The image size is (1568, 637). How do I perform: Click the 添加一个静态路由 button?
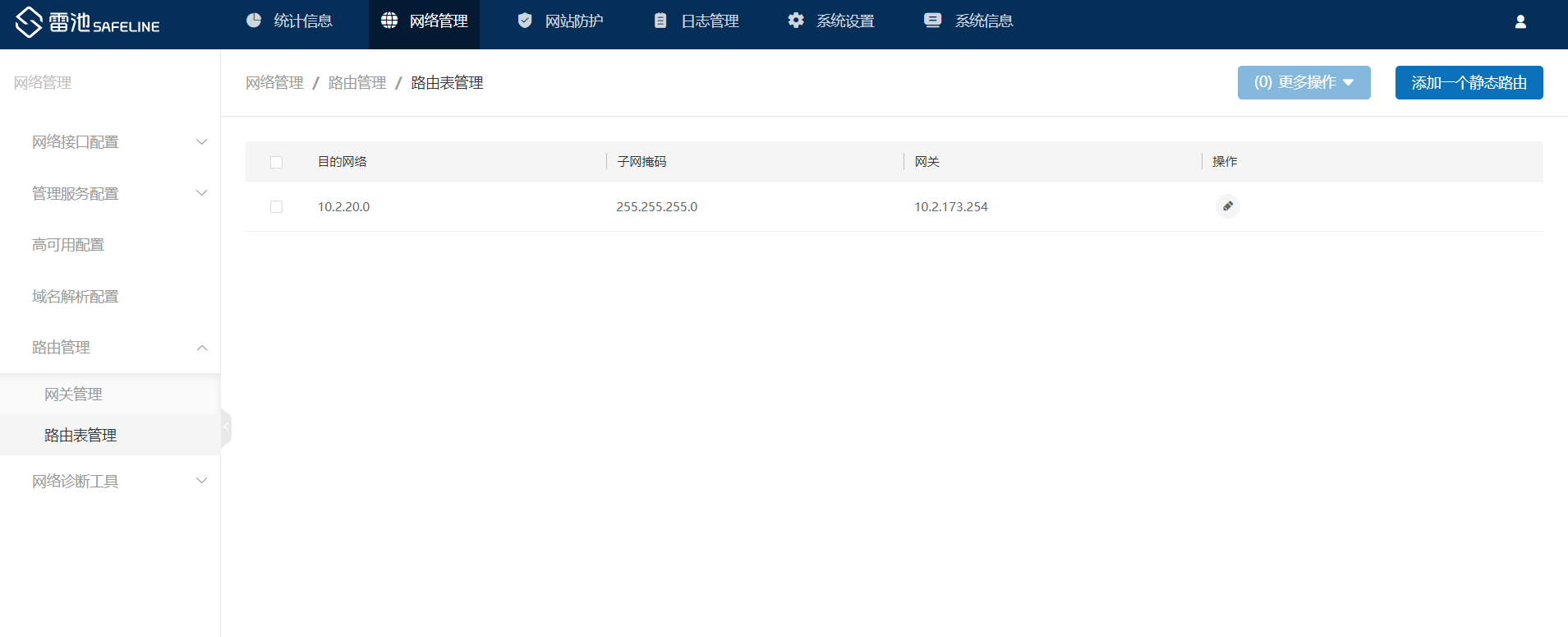pos(1469,83)
